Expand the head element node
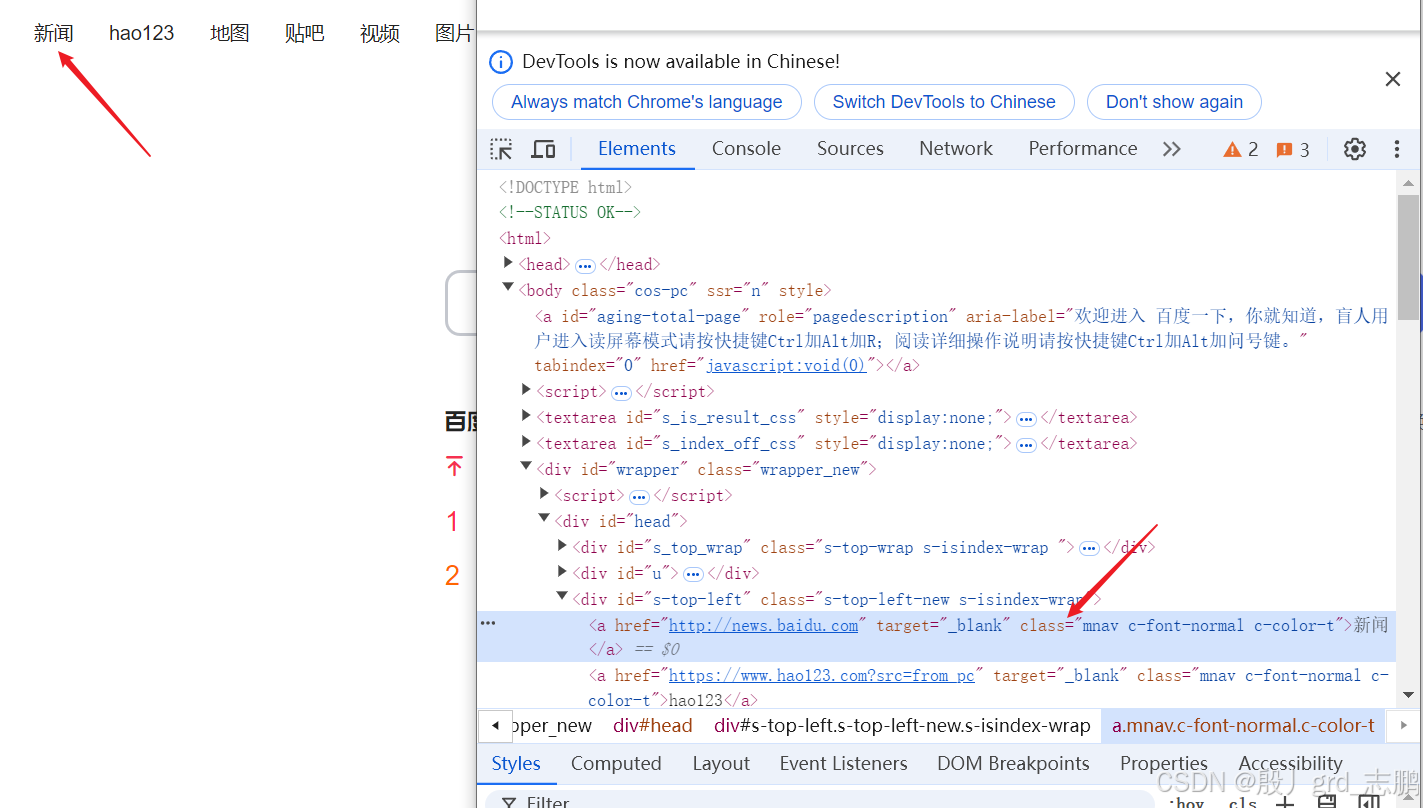This screenshot has height=808, width=1423. point(509,263)
